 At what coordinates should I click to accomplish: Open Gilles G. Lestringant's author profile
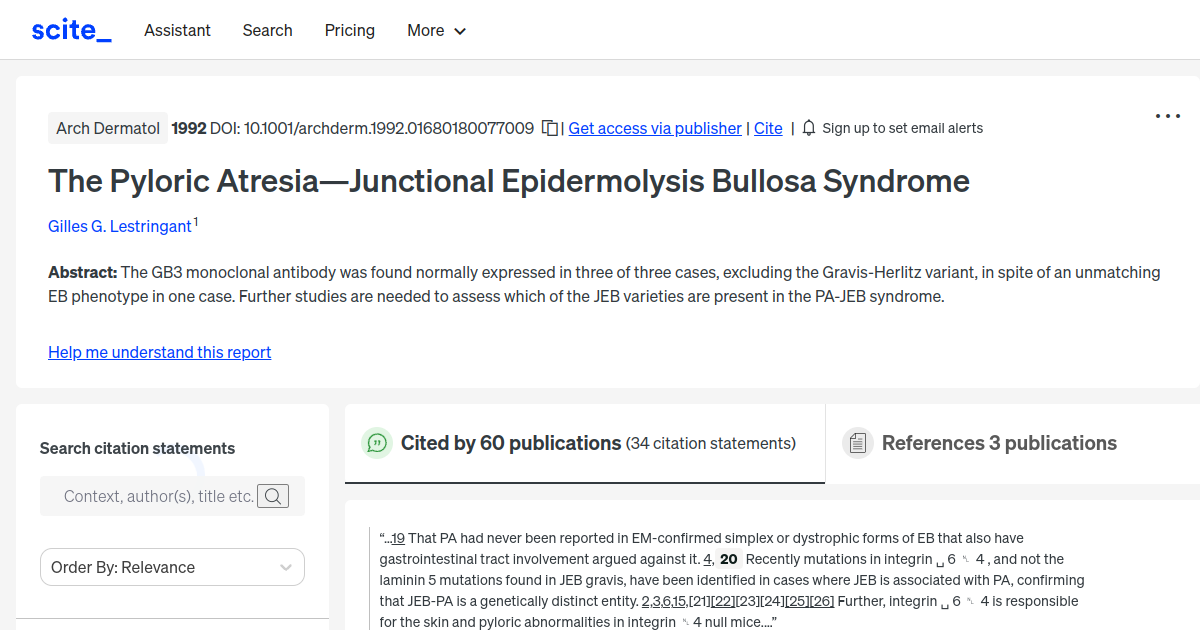point(119,226)
